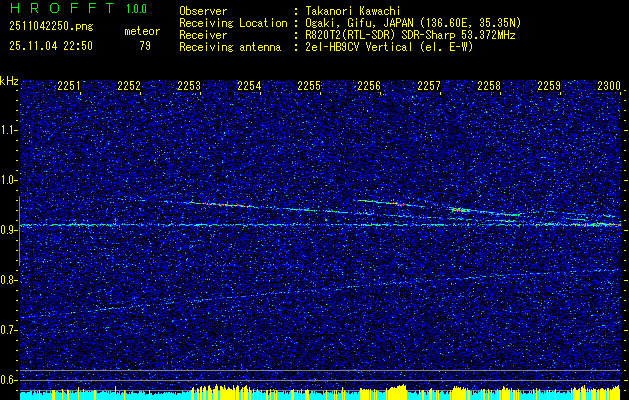Click the 2256 time marker
629x400 pixels.
pyautogui.click(x=369, y=85)
